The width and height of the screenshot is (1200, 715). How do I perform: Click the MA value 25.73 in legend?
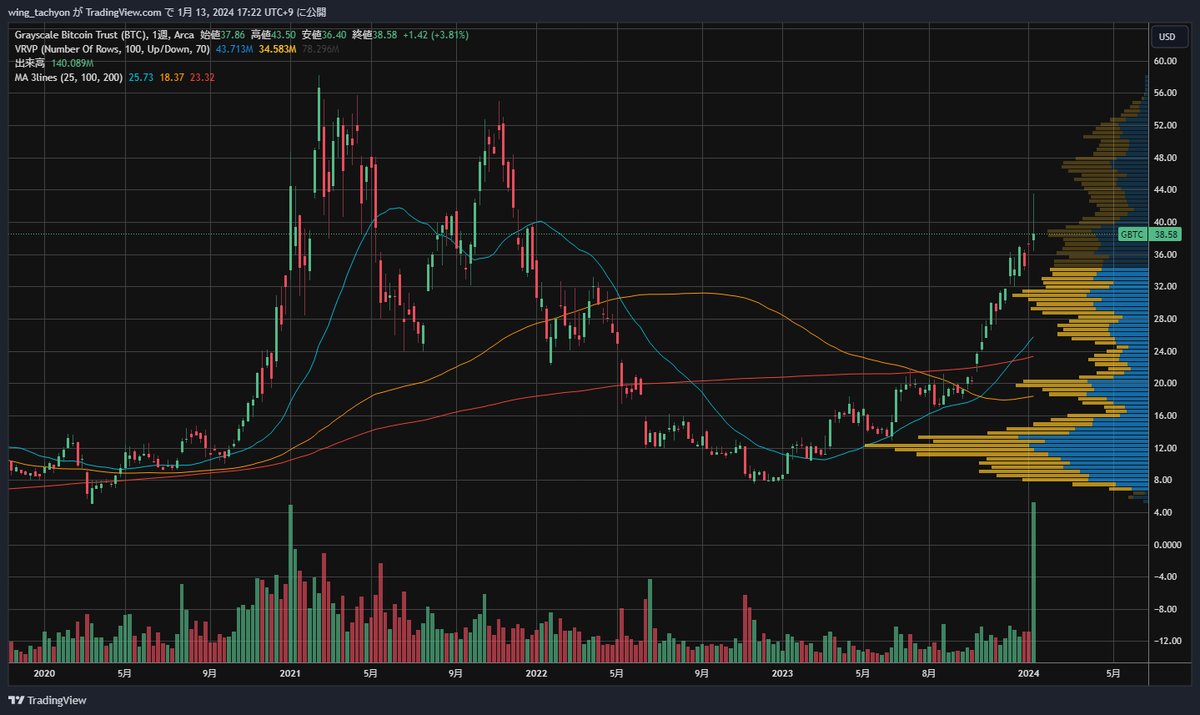[143, 76]
